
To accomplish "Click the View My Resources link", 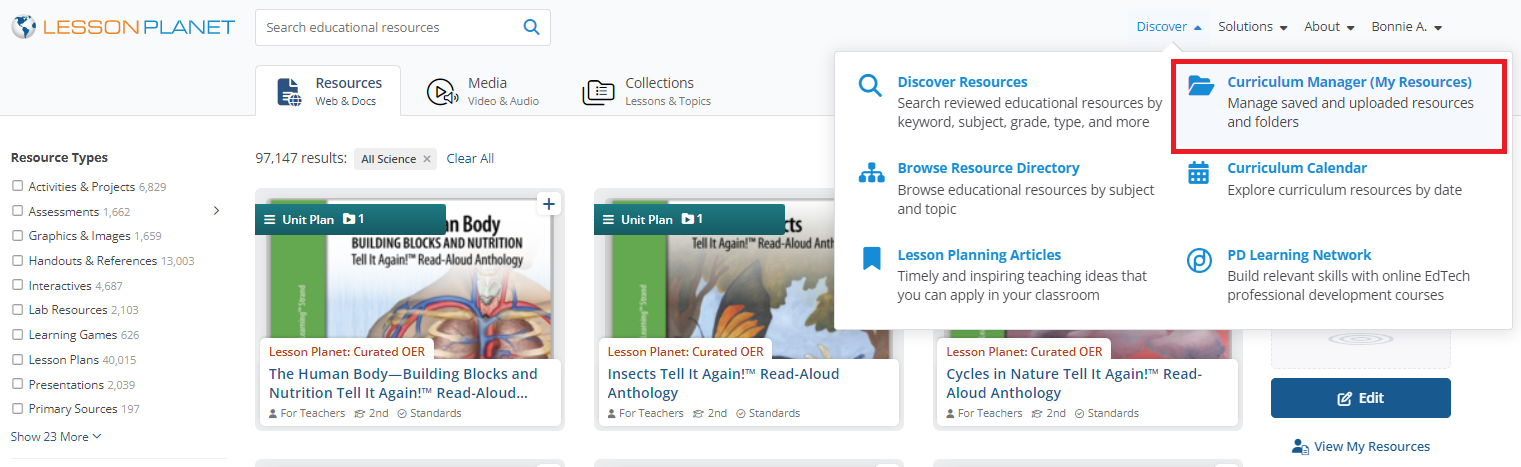I will coord(1372,447).
